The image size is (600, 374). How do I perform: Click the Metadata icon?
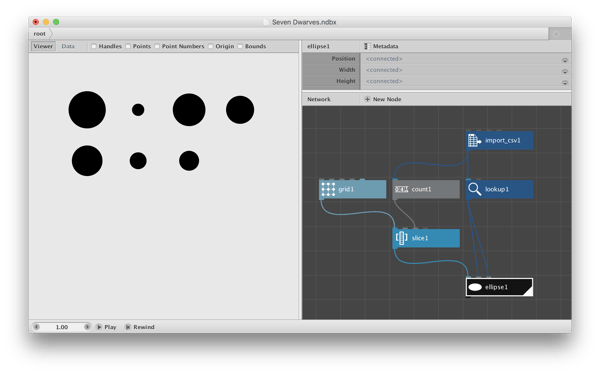(x=367, y=46)
